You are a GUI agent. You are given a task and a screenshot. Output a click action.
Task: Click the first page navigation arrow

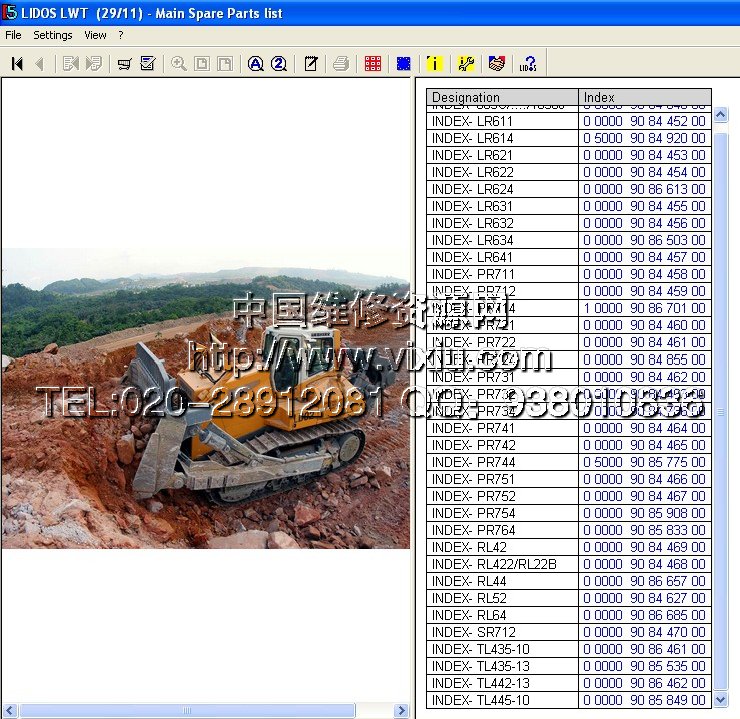click(17, 64)
